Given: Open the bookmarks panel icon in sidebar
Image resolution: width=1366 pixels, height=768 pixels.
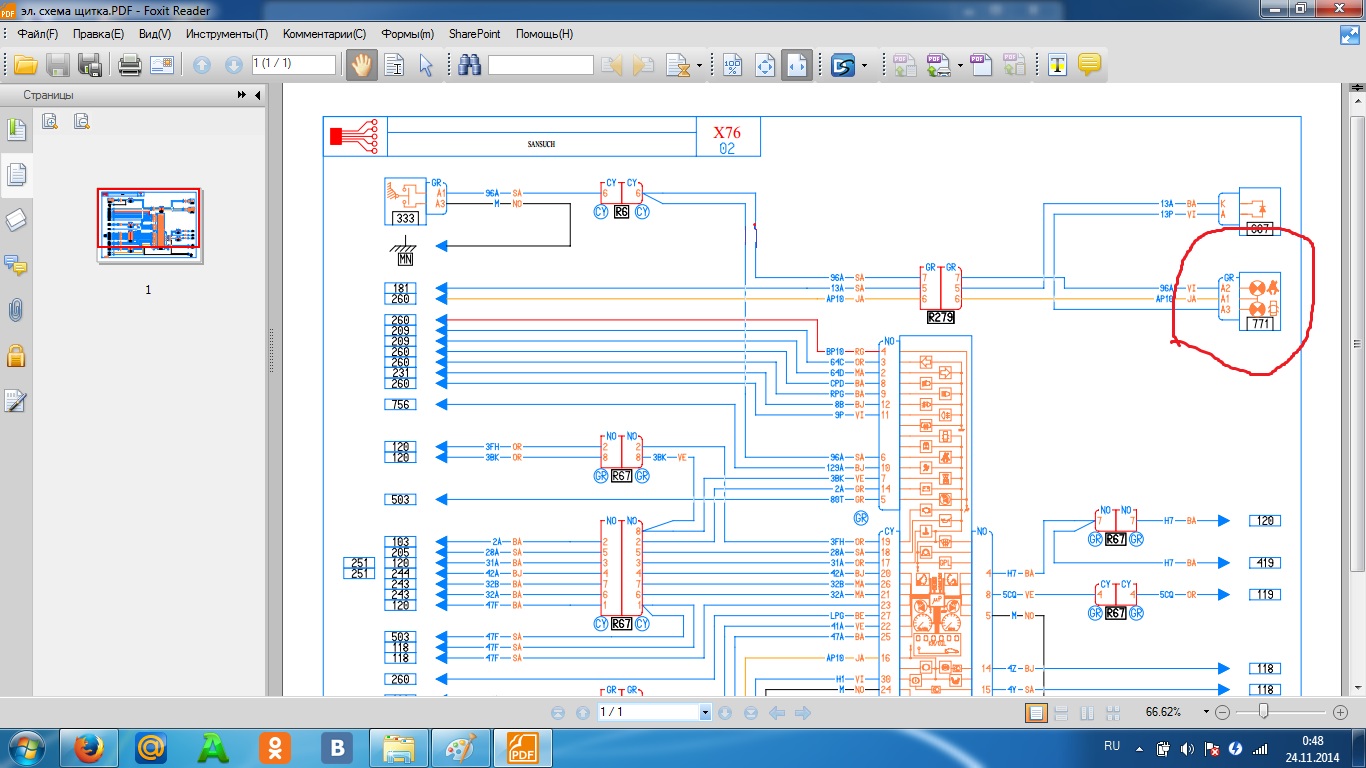Looking at the screenshot, I should (16, 129).
